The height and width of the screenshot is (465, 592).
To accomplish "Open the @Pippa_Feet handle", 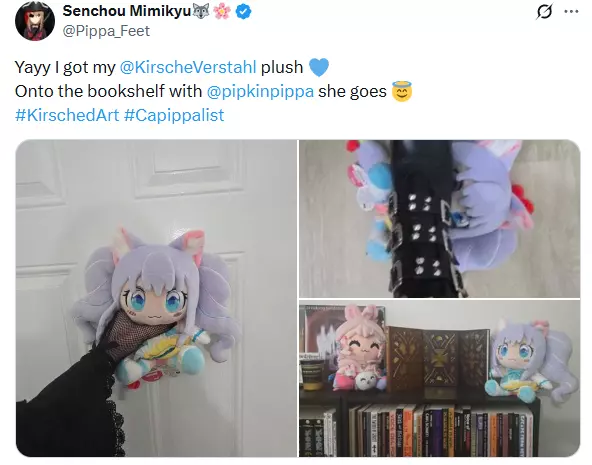I will 106,31.
